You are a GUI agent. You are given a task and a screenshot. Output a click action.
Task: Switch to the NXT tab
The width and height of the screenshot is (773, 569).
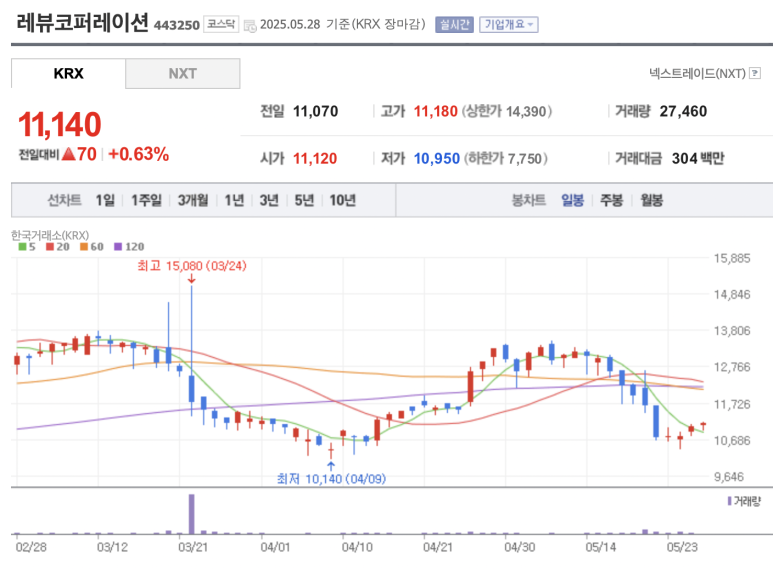(x=183, y=73)
